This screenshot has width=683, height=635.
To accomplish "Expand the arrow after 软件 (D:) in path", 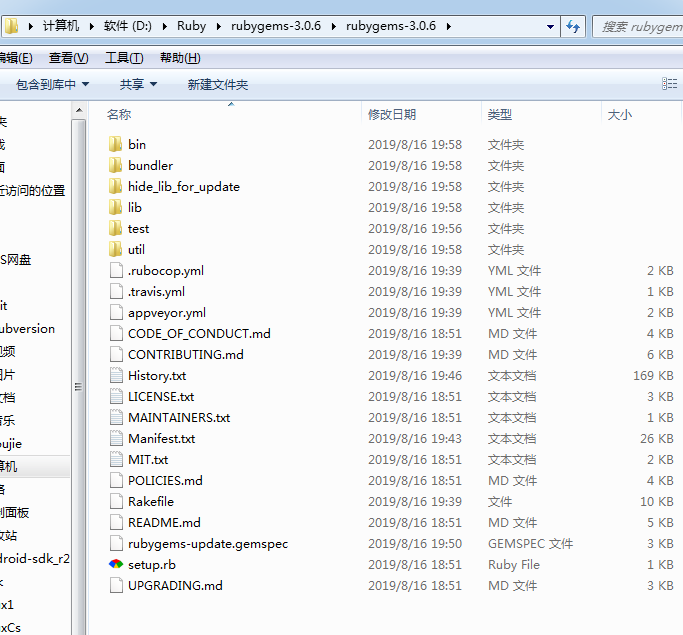I will (165, 26).
